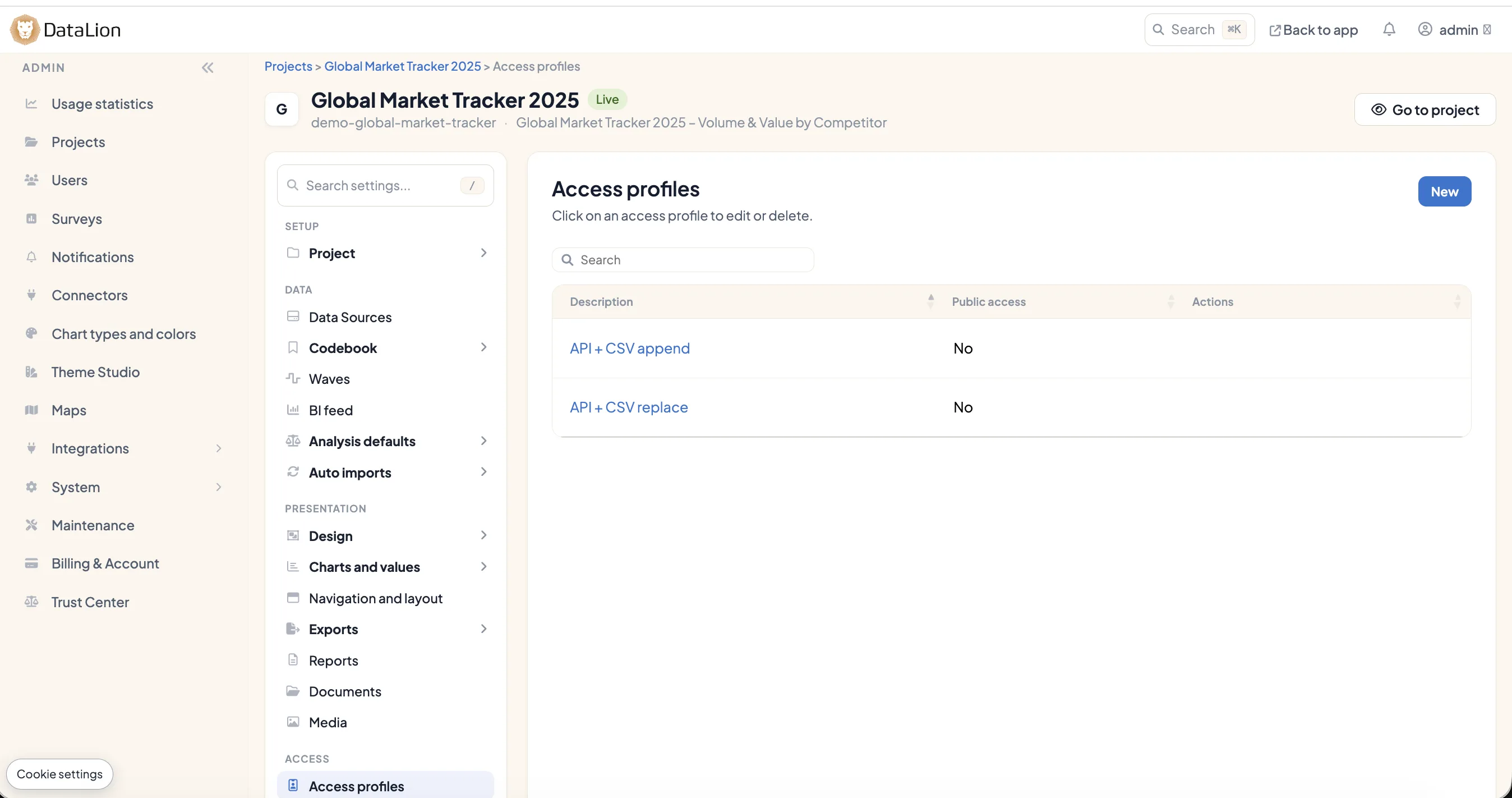
Task: Click the Theme Studio icon
Action: click(31, 372)
